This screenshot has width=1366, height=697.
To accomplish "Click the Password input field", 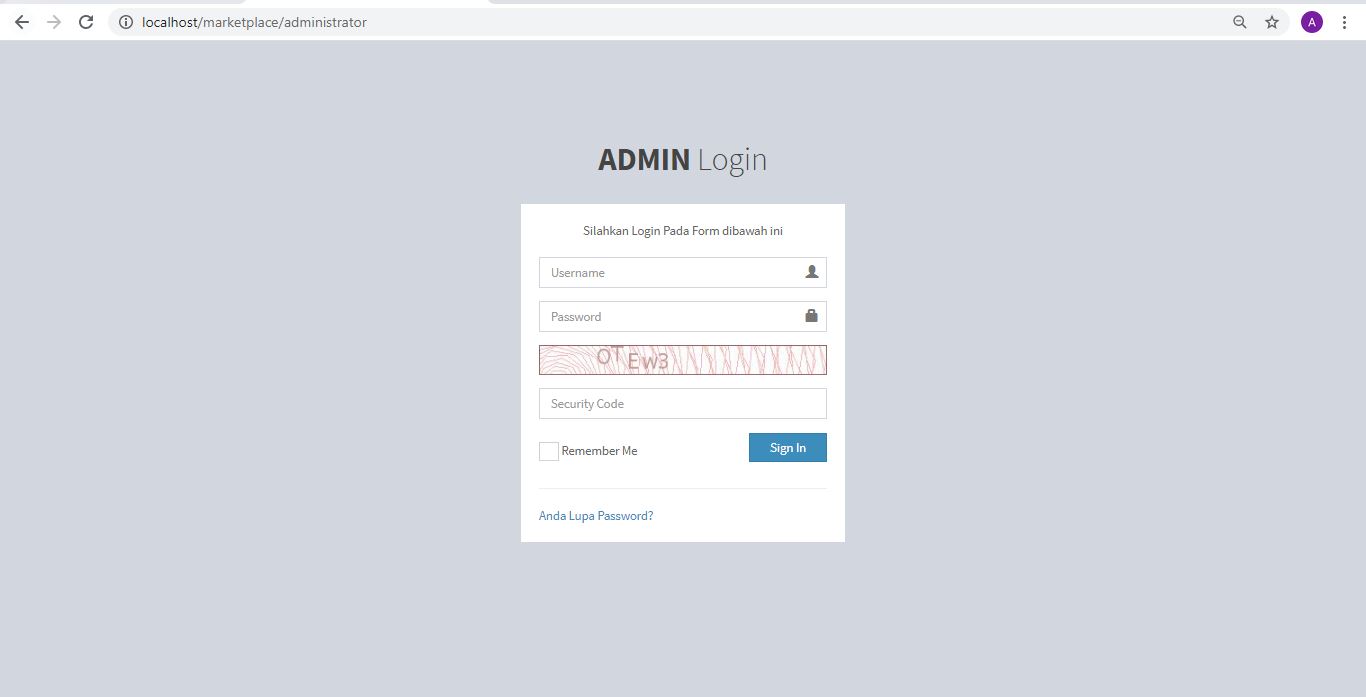I will click(x=670, y=316).
